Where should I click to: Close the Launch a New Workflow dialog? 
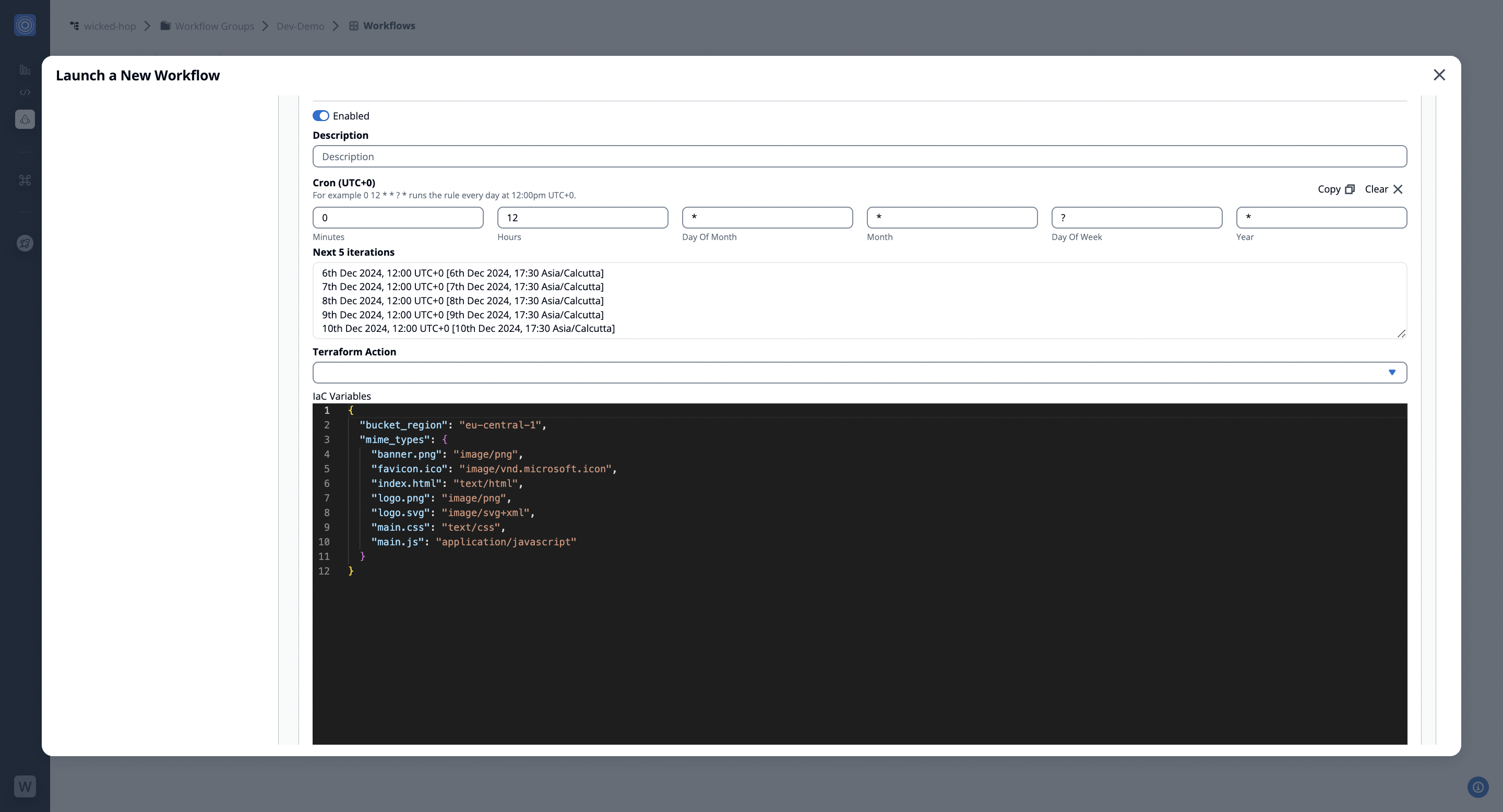[1439, 75]
